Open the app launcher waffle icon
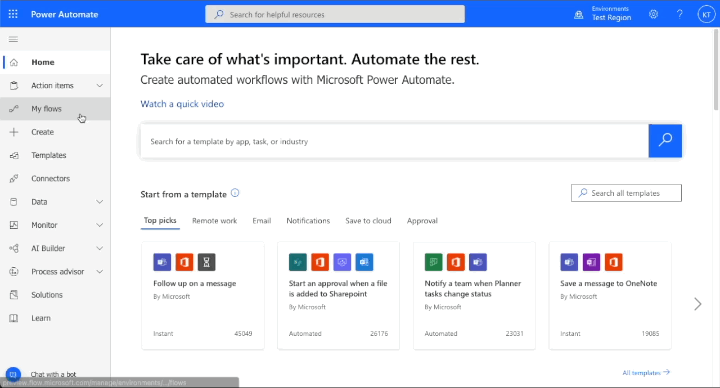Image resolution: width=720 pixels, height=388 pixels. coord(13,14)
